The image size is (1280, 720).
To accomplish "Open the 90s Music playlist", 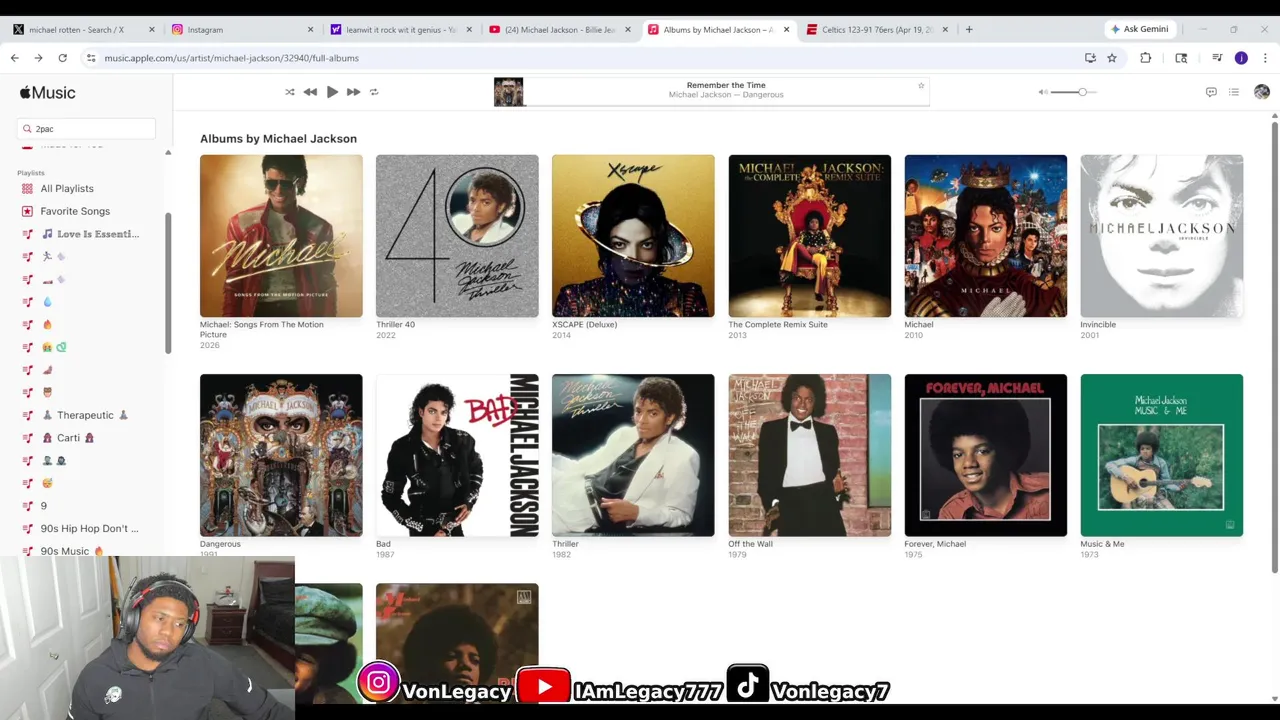I will pos(72,551).
